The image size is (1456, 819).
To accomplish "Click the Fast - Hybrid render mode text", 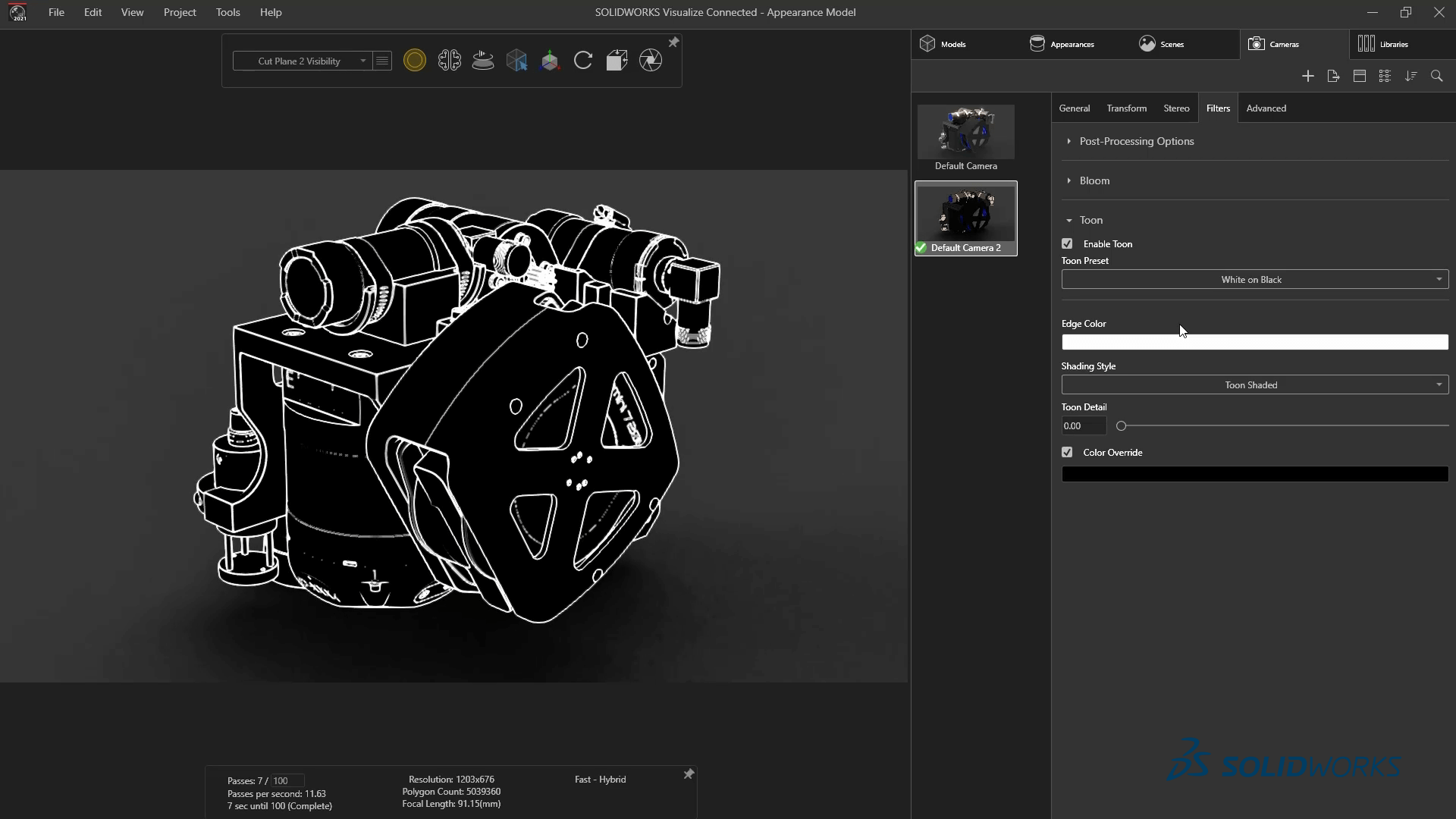I will (600, 779).
